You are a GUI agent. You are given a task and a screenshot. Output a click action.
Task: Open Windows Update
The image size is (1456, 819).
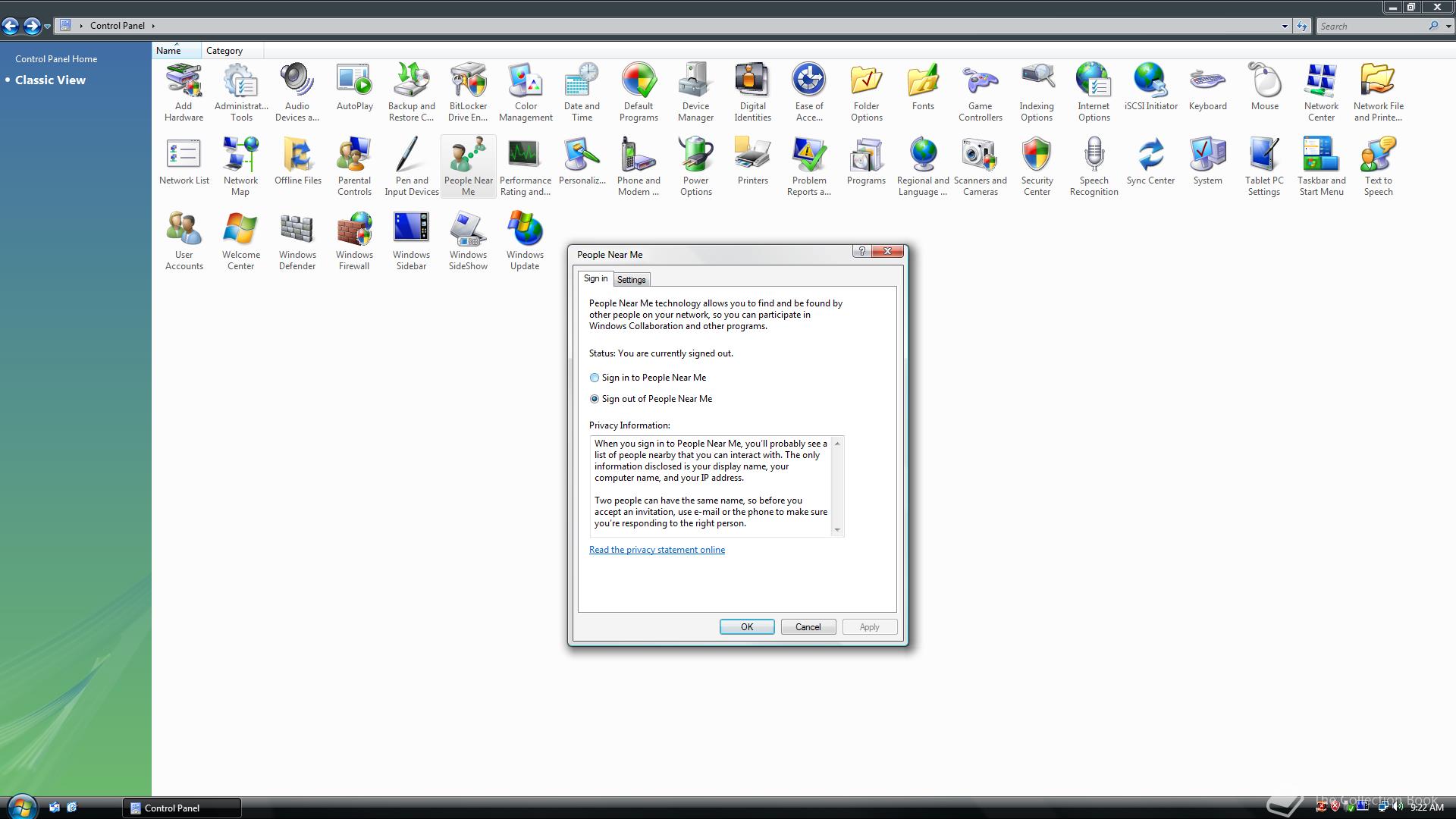point(525,240)
